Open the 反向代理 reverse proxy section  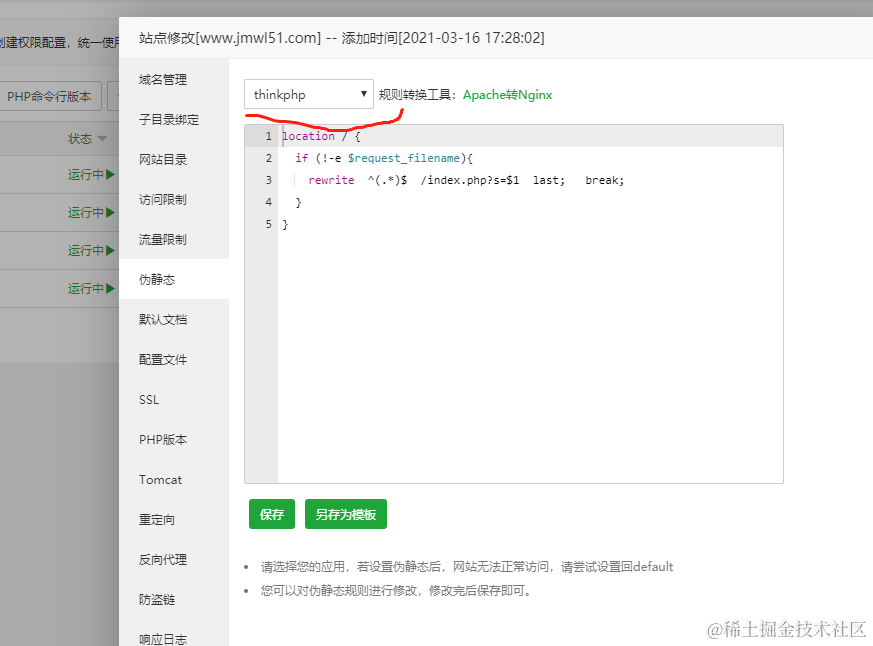163,559
